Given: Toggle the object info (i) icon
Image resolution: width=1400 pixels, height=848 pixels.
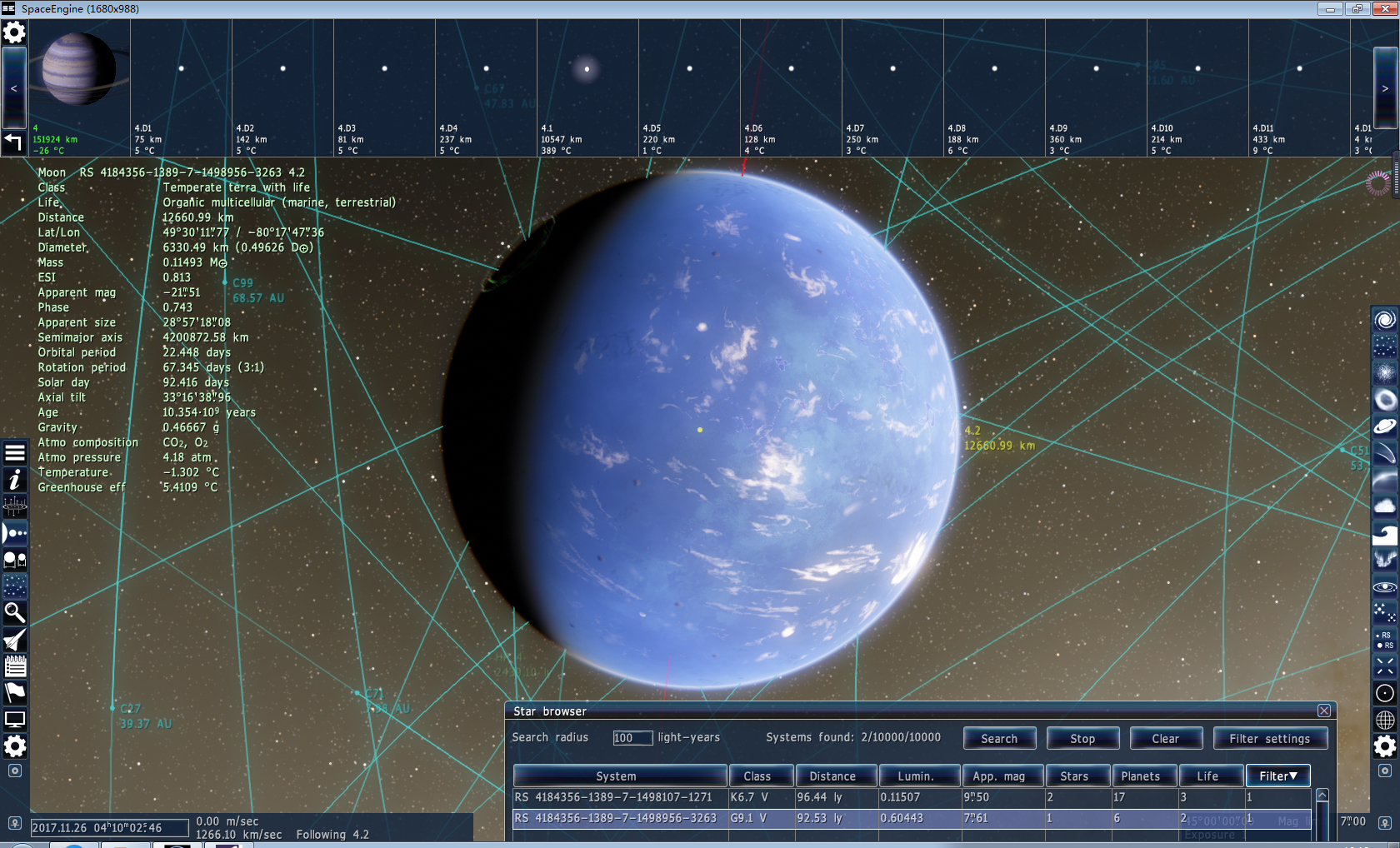Looking at the screenshot, I should pos(15,480).
